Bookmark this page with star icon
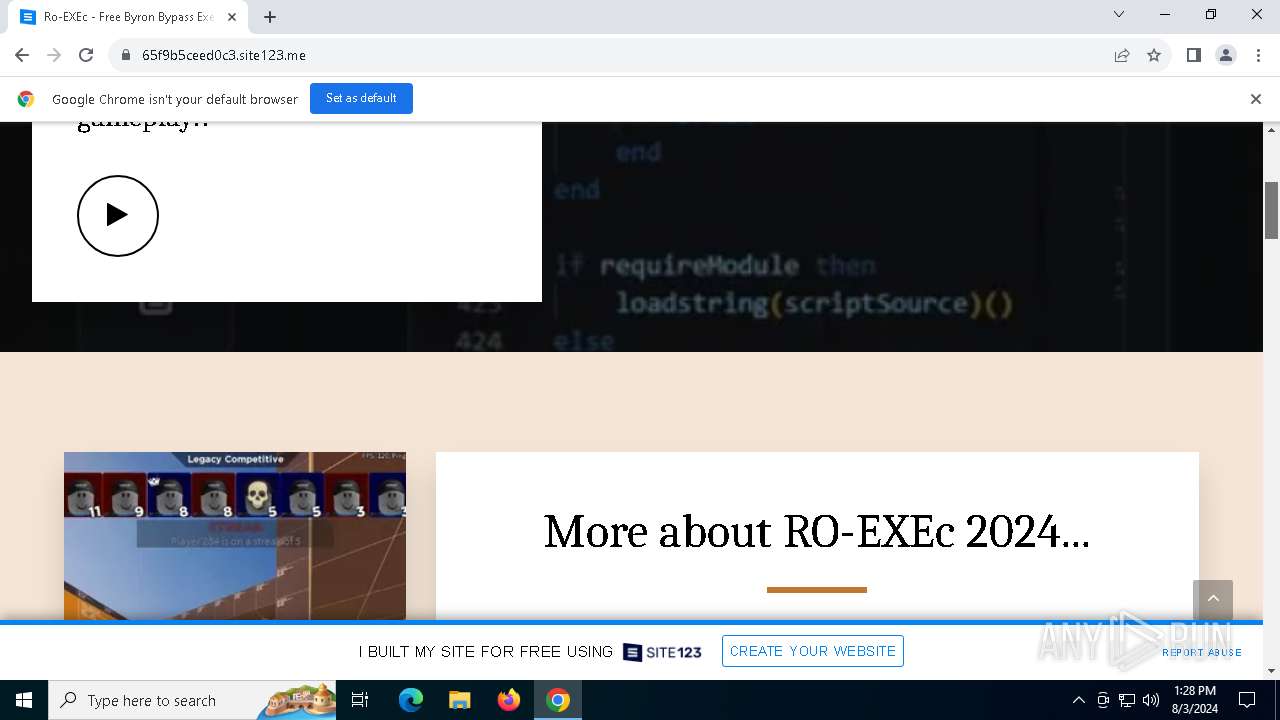The image size is (1280, 720). [1154, 55]
